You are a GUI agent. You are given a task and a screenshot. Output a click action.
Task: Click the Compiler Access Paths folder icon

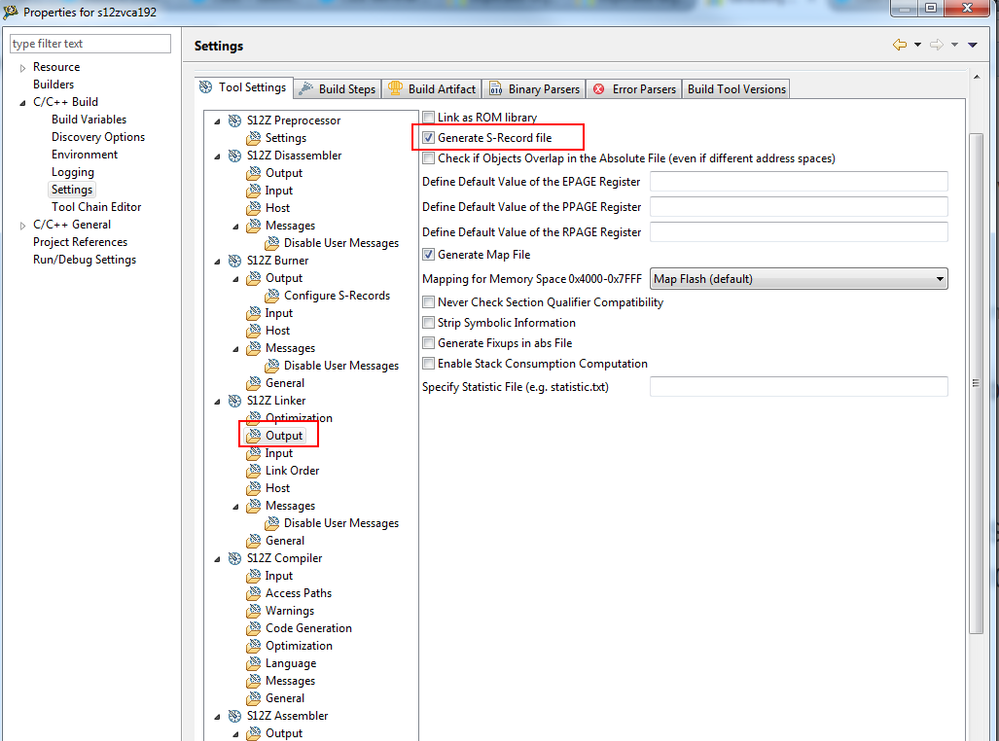(x=254, y=593)
